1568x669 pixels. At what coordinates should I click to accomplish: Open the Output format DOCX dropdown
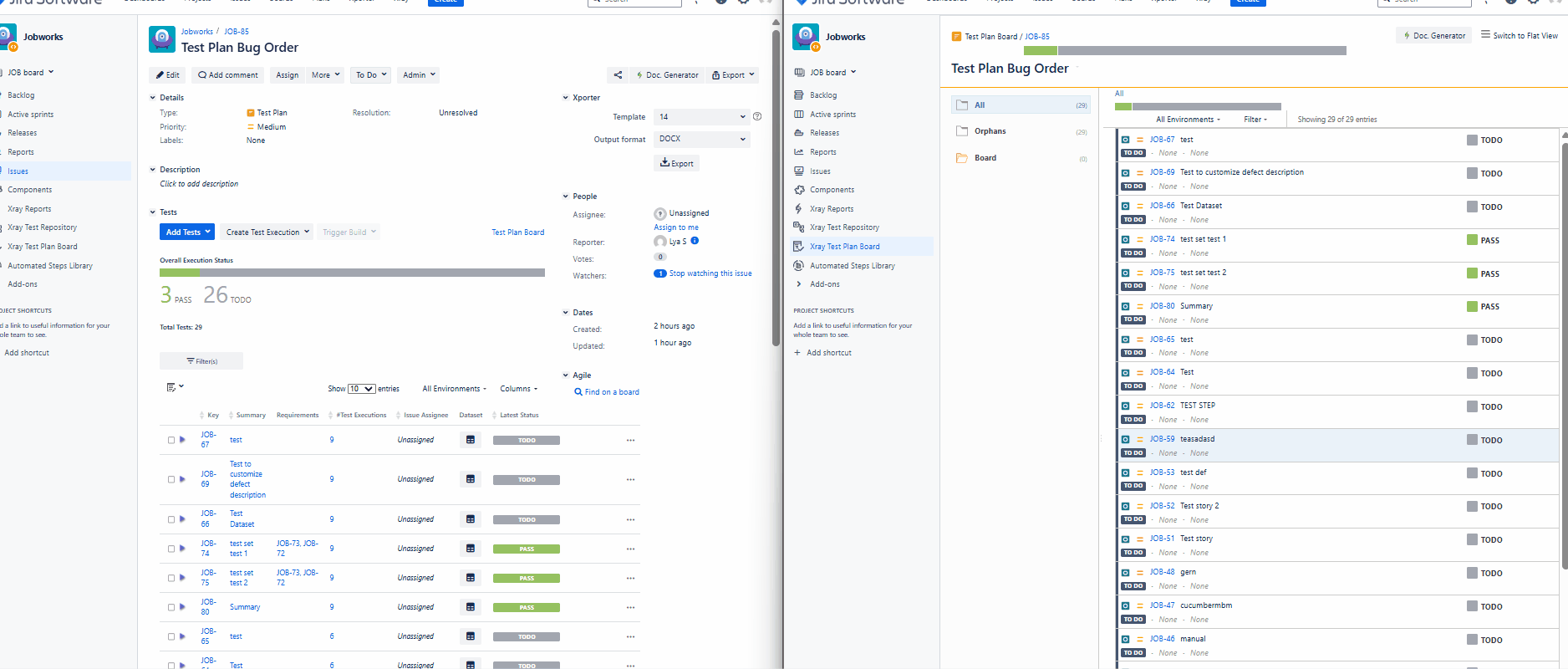(x=701, y=139)
